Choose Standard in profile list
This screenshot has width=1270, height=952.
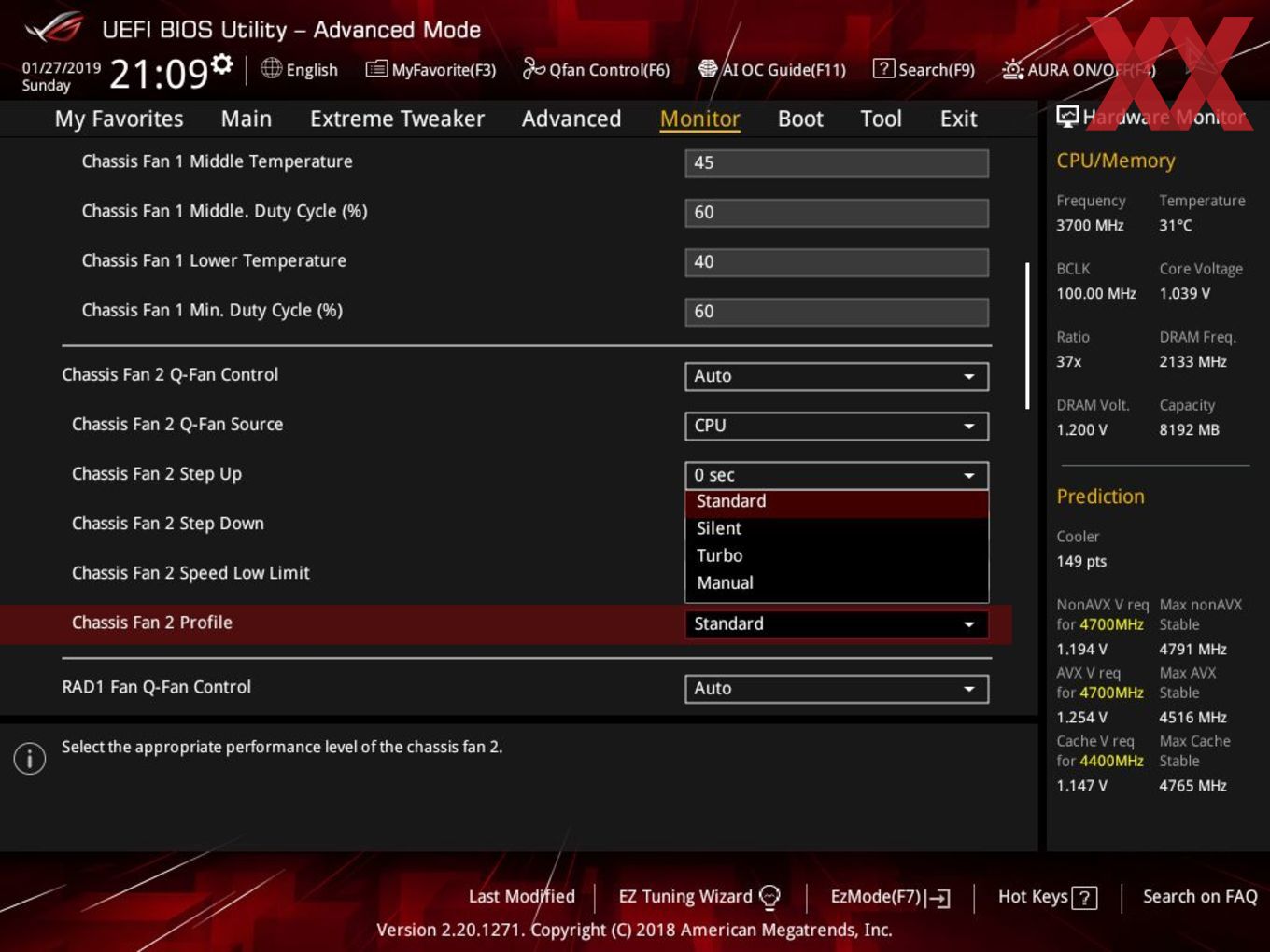[837, 502]
